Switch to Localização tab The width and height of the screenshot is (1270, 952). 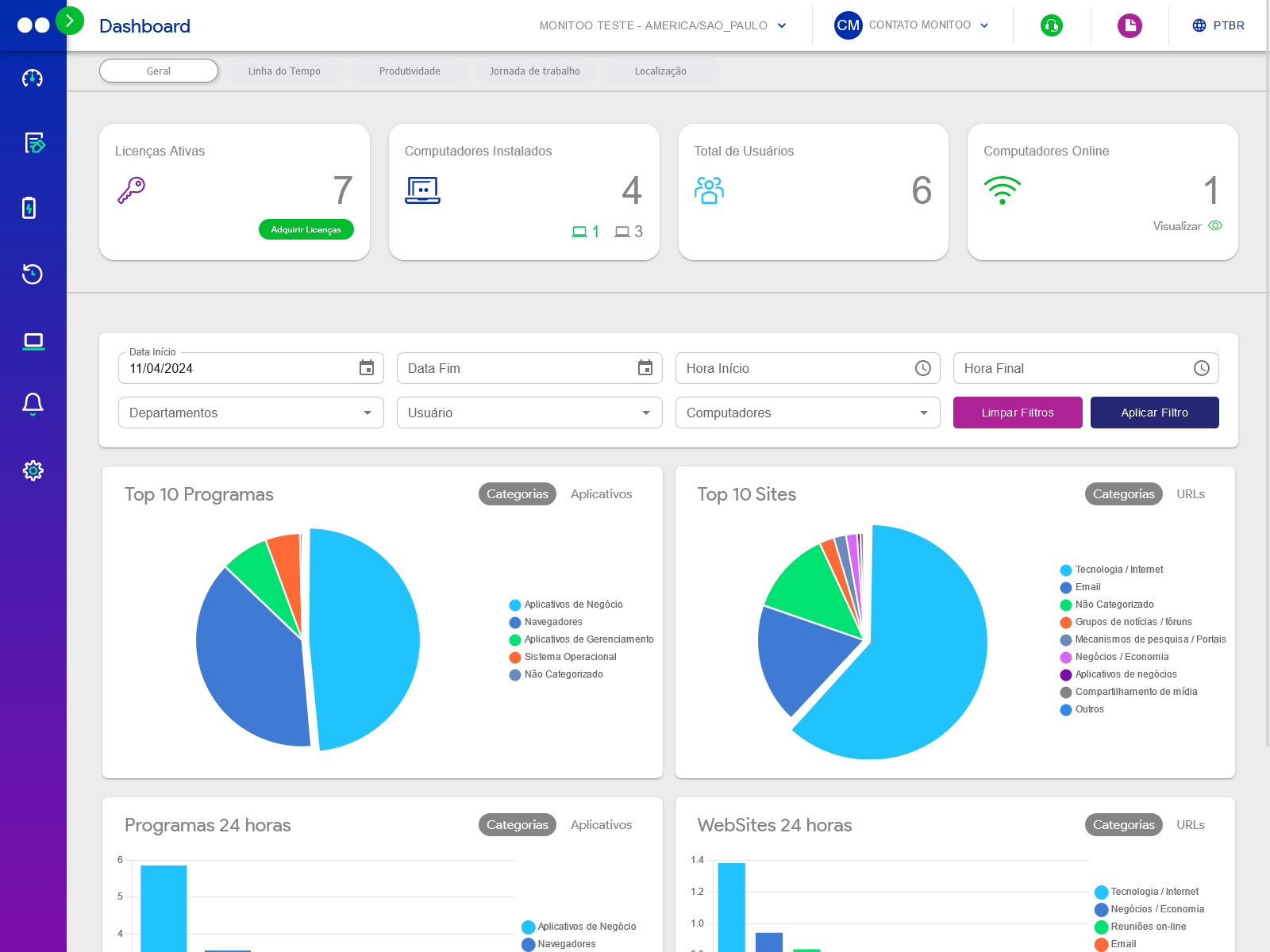click(660, 71)
